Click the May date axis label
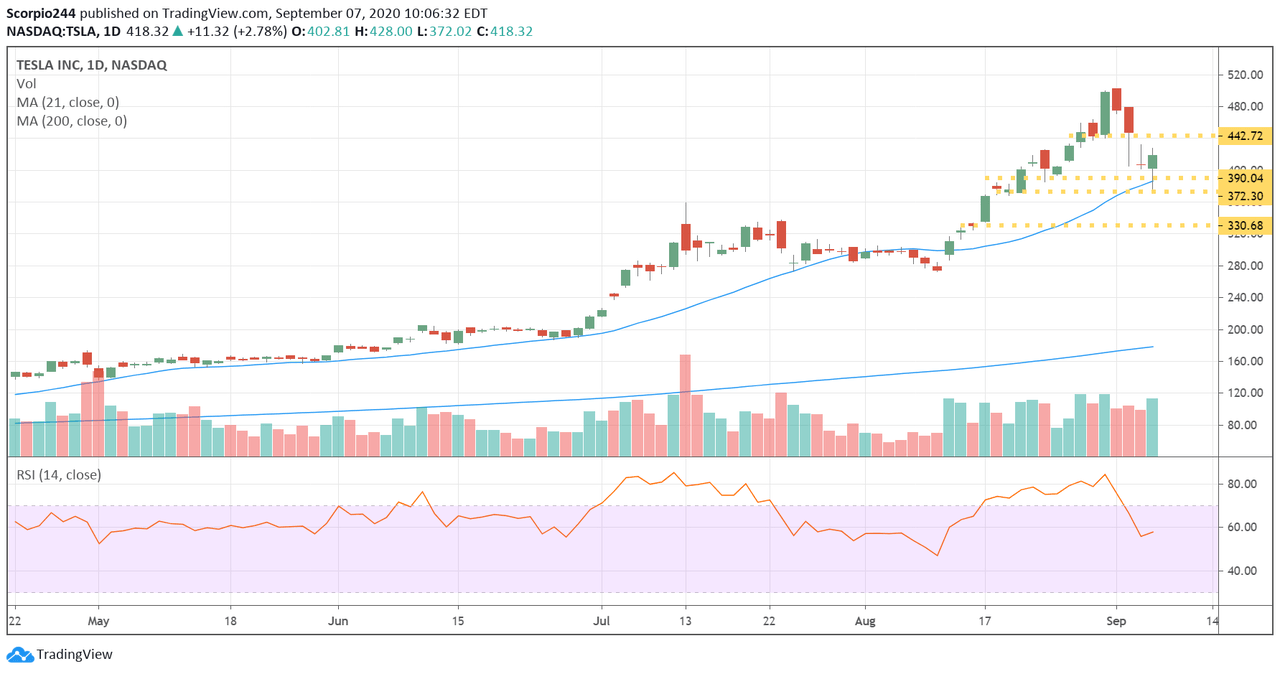Screen dimensions: 1280x674 coord(98,619)
